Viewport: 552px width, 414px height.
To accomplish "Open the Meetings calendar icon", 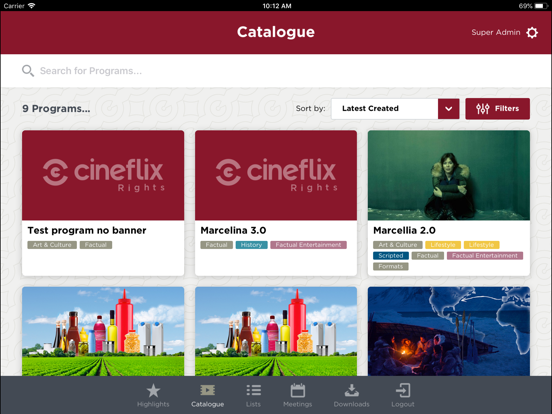I will click(298, 390).
